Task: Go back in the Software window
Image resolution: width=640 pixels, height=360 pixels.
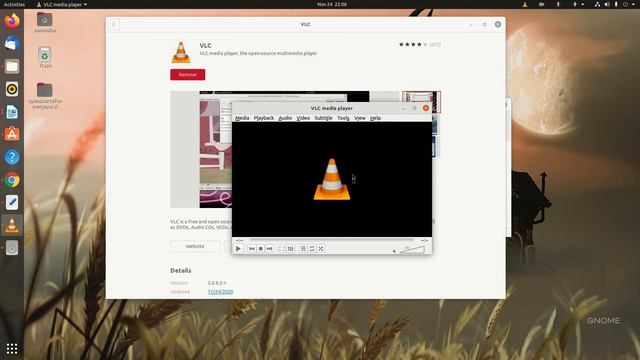Action: [x=114, y=24]
